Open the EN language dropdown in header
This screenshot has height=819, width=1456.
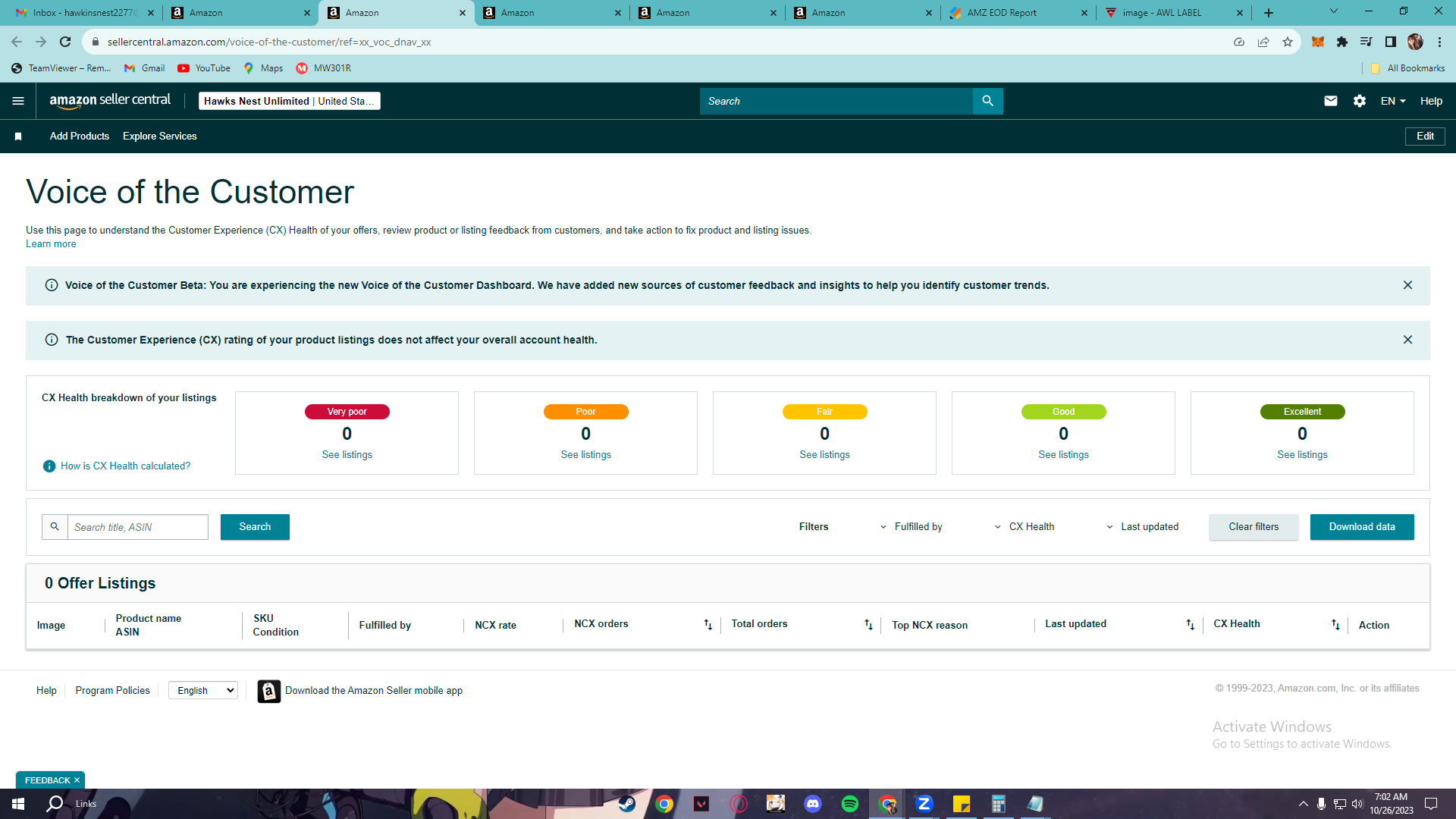point(1393,101)
